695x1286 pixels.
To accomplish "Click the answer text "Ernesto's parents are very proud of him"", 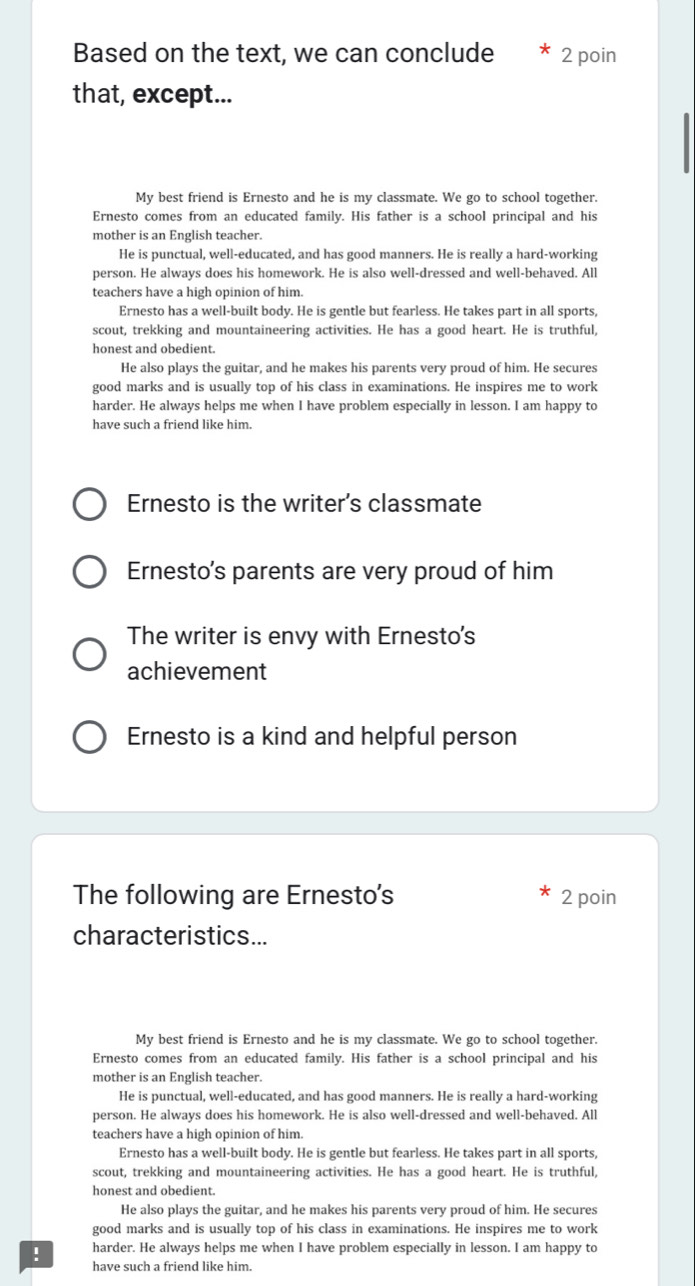I will pos(340,572).
